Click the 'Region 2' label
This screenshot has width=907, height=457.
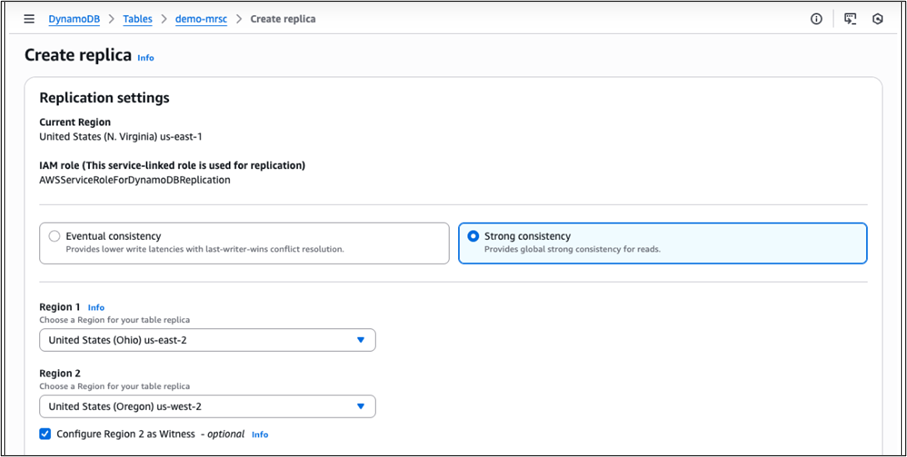(x=59, y=374)
